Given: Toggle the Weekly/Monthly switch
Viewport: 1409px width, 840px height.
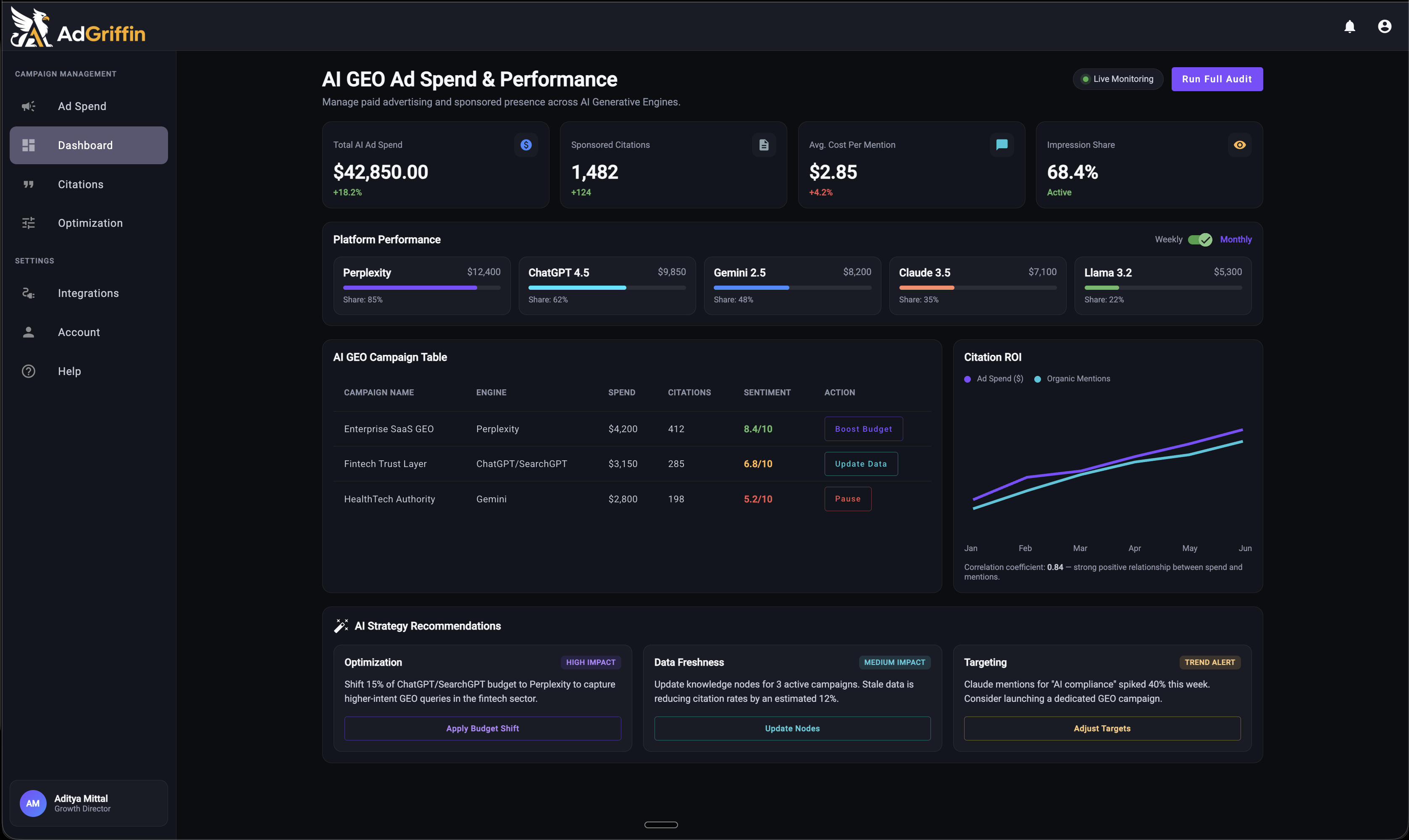Looking at the screenshot, I should tap(1199, 239).
